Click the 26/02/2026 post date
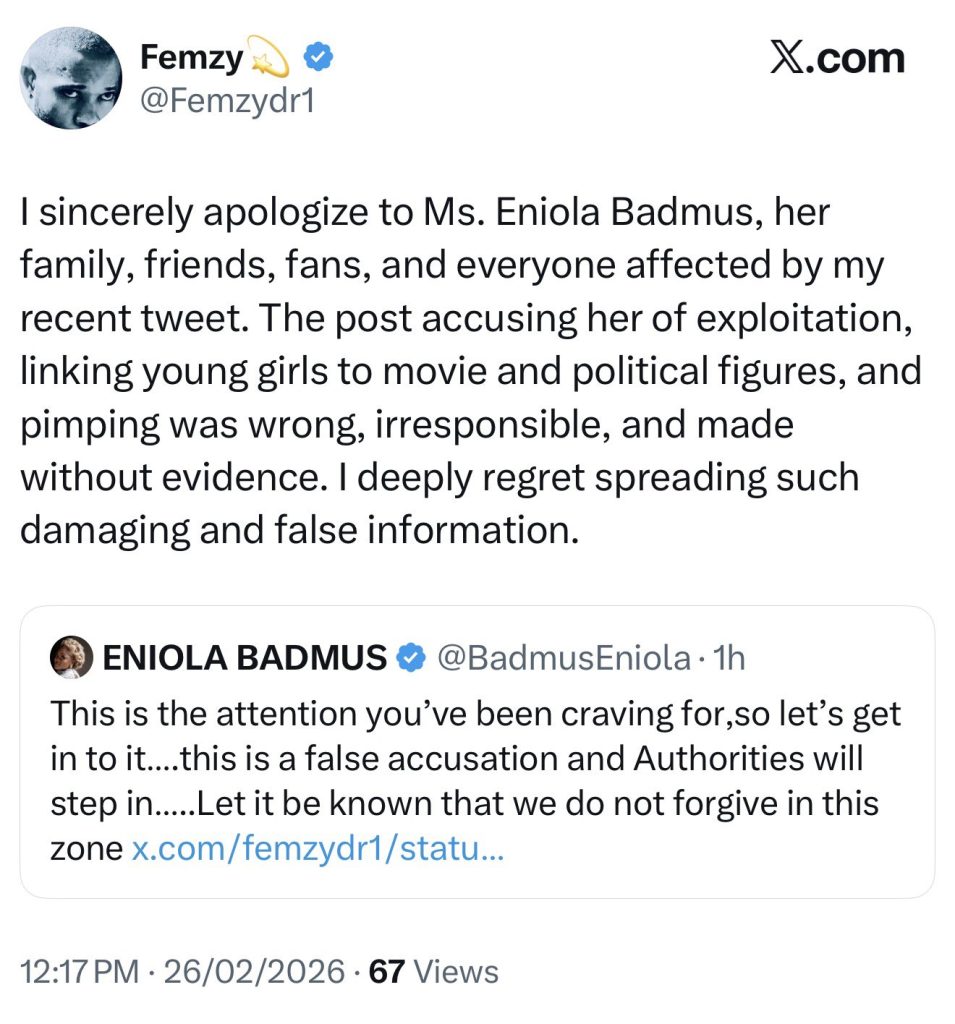This screenshot has width=955, height=1024. [256, 970]
